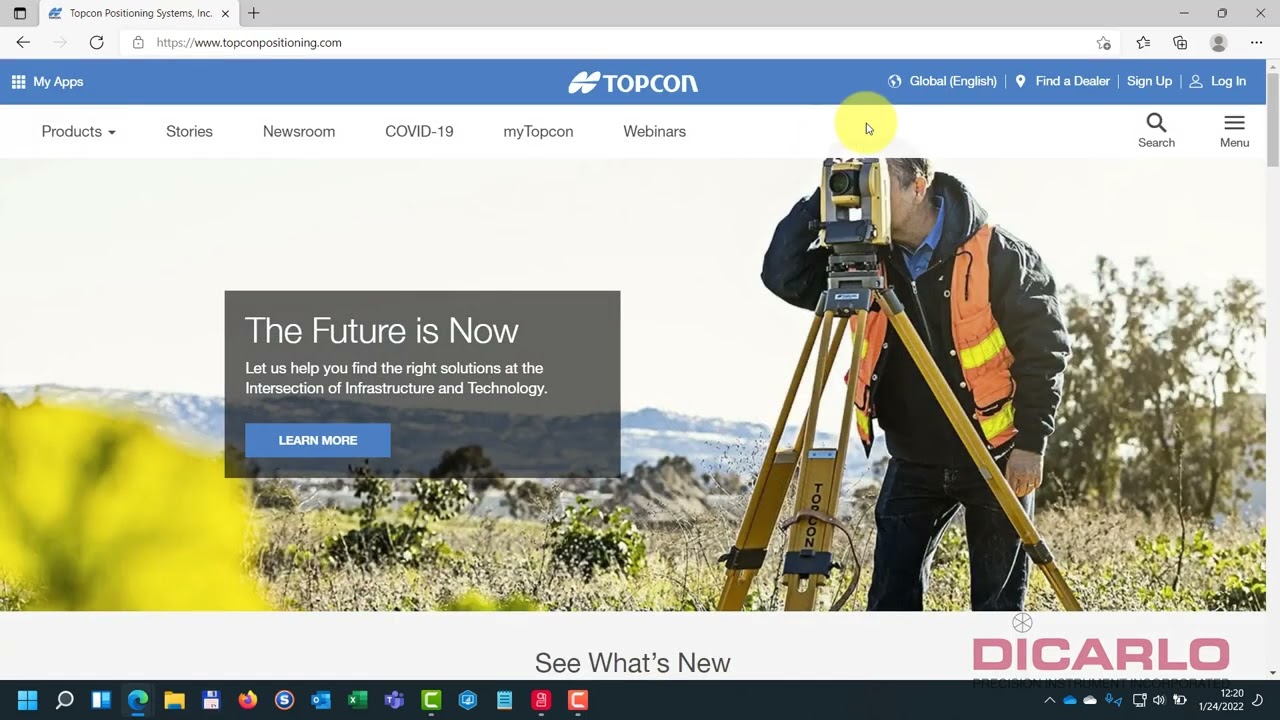Screen dimensions: 1280x720
Task: Expand the Products dropdown menu
Action: (x=78, y=131)
